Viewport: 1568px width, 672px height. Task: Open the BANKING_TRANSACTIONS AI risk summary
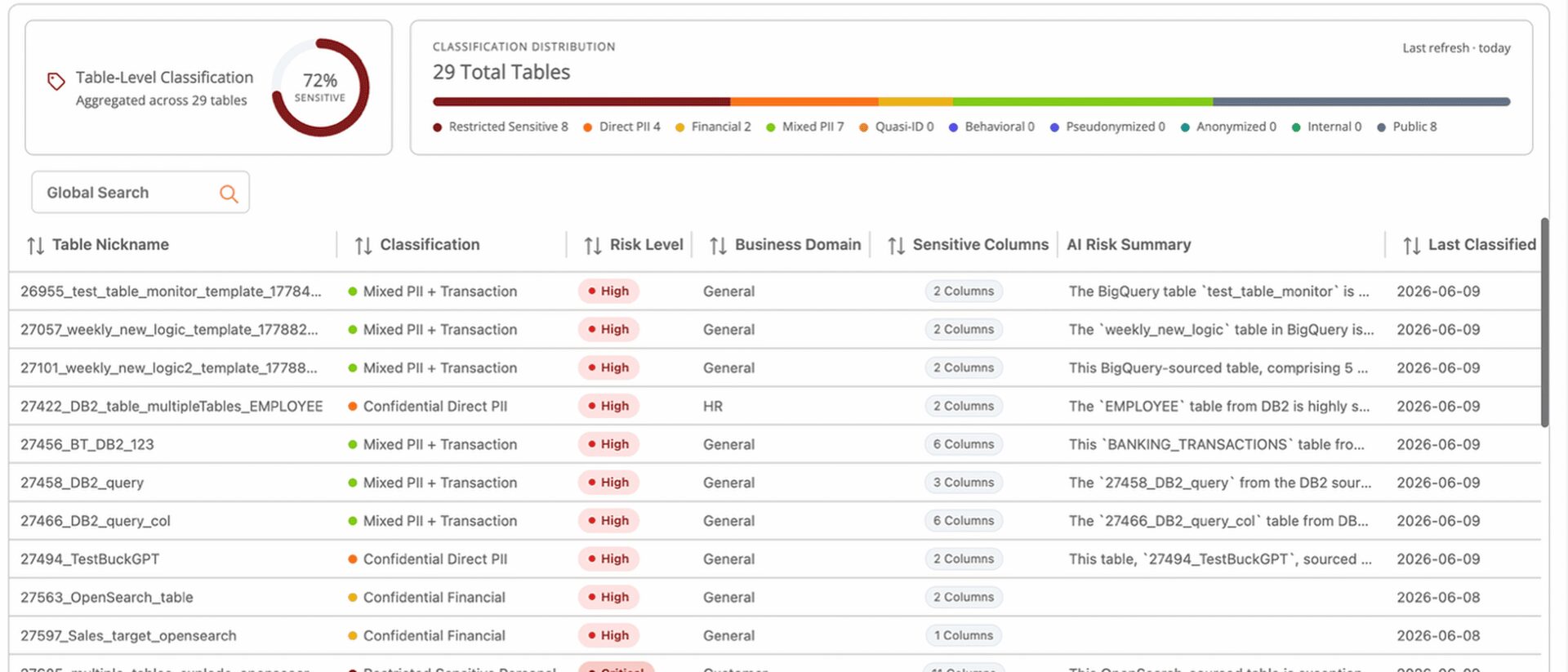(x=1217, y=444)
